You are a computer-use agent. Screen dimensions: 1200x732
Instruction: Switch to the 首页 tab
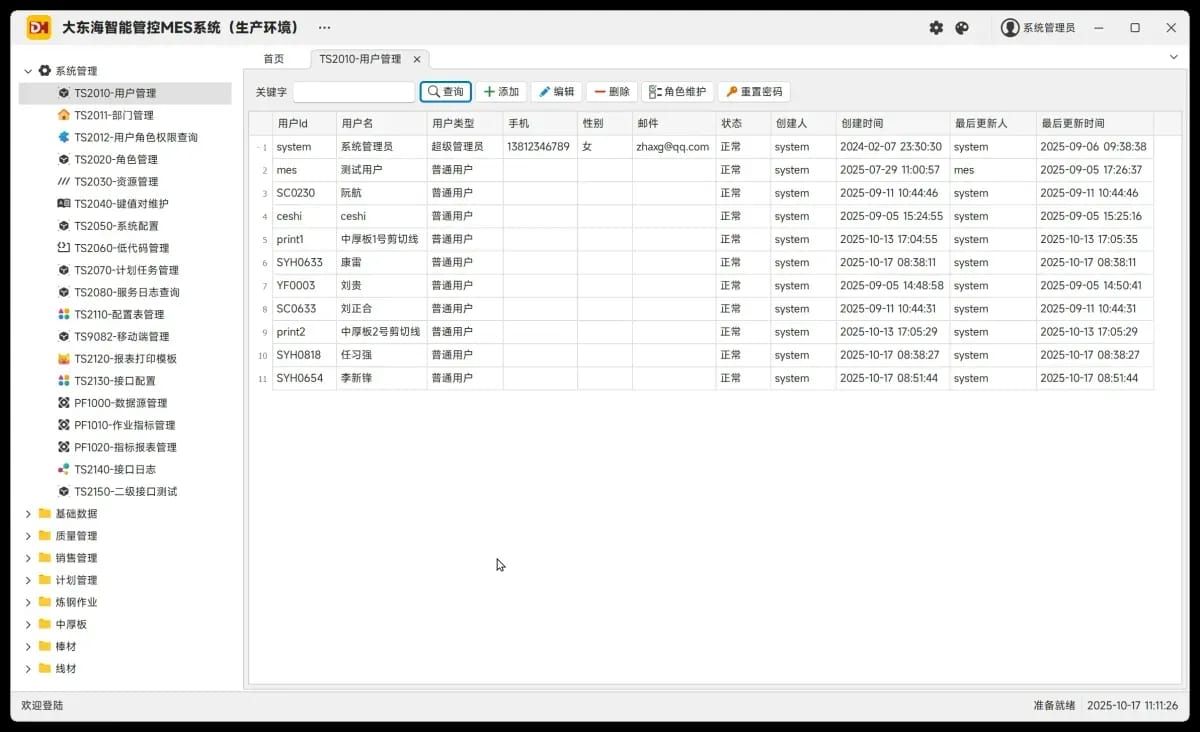point(274,59)
